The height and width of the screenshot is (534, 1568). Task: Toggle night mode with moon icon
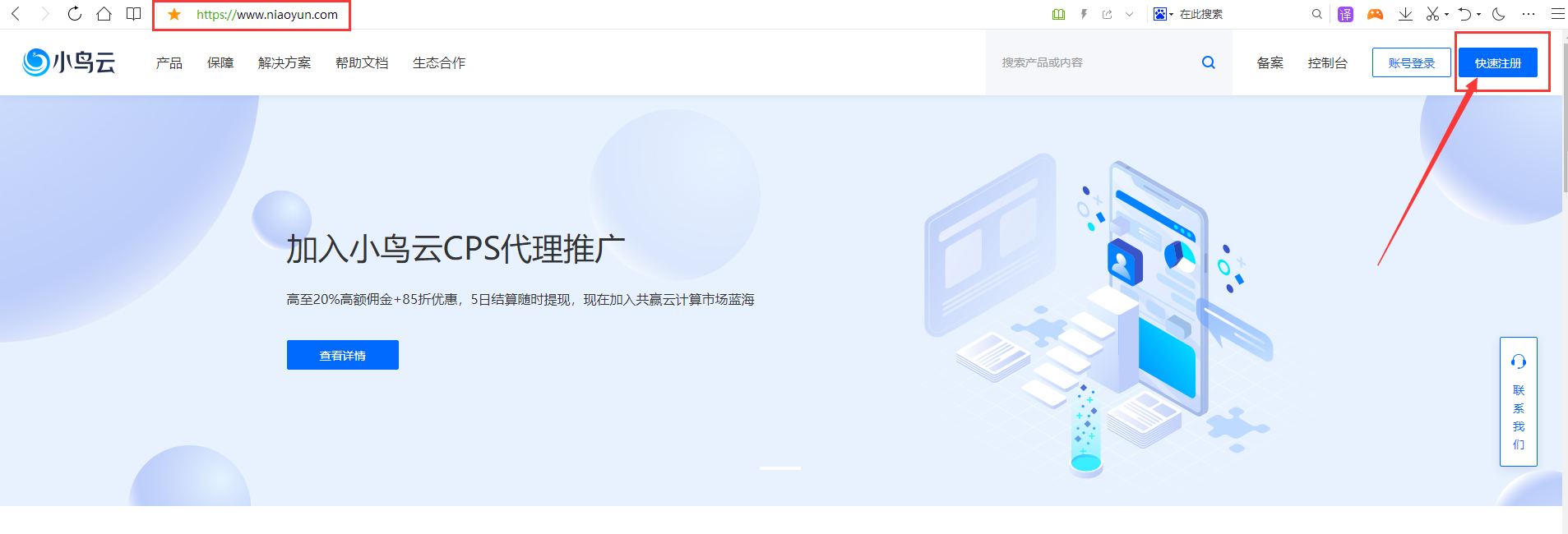coord(1499,14)
